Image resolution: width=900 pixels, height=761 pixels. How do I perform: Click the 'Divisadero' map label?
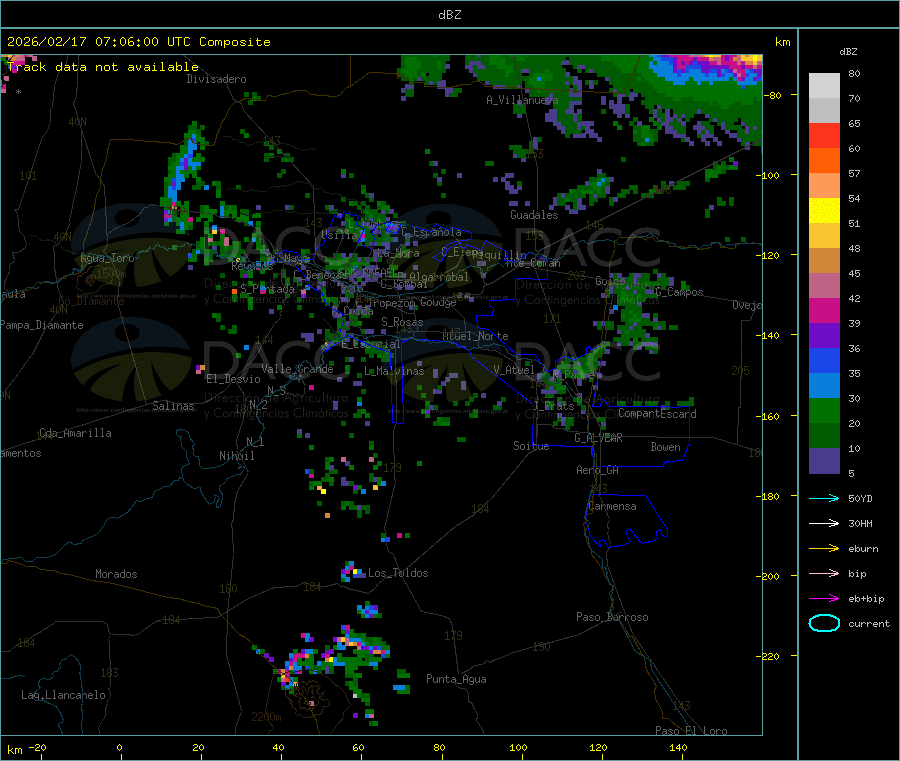coord(216,79)
